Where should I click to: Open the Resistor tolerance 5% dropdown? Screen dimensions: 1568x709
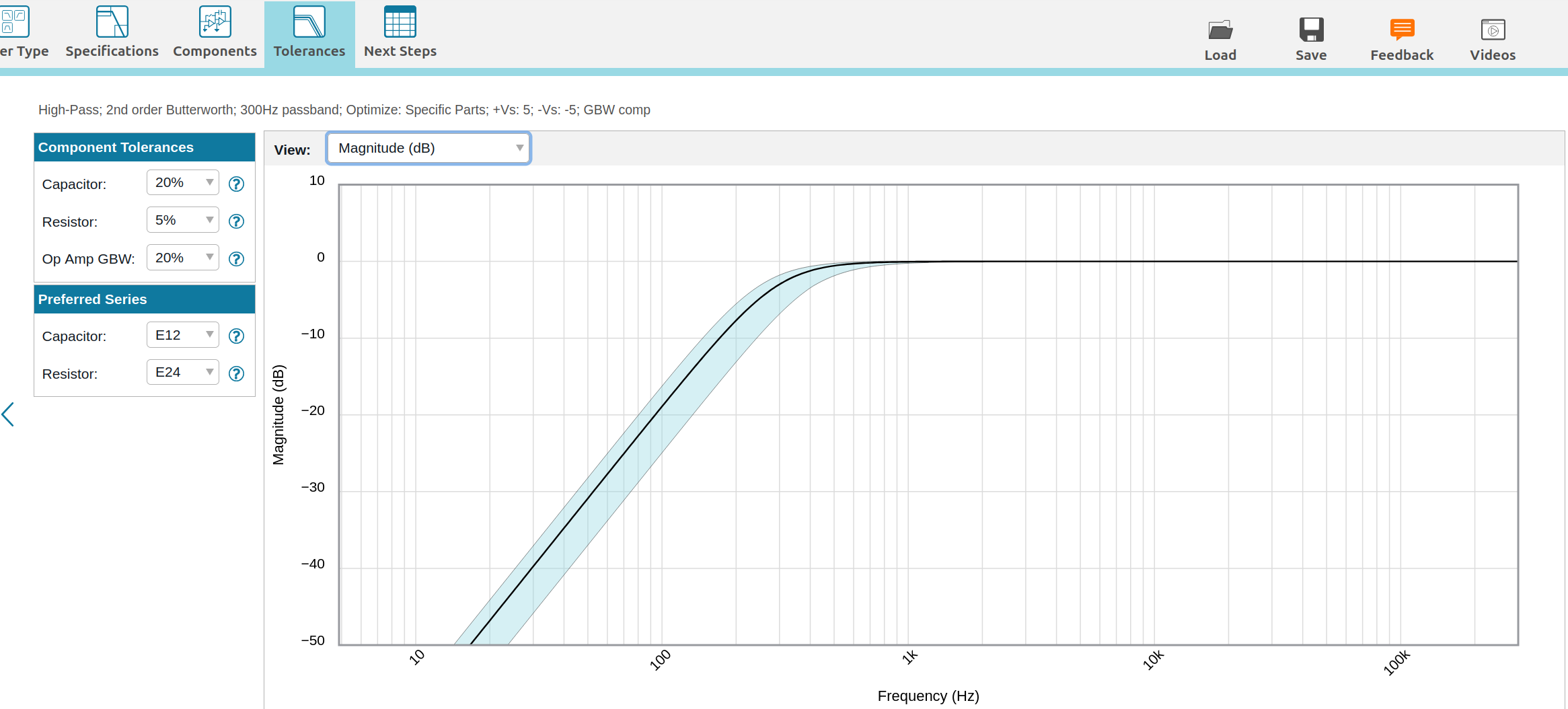point(183,220)
